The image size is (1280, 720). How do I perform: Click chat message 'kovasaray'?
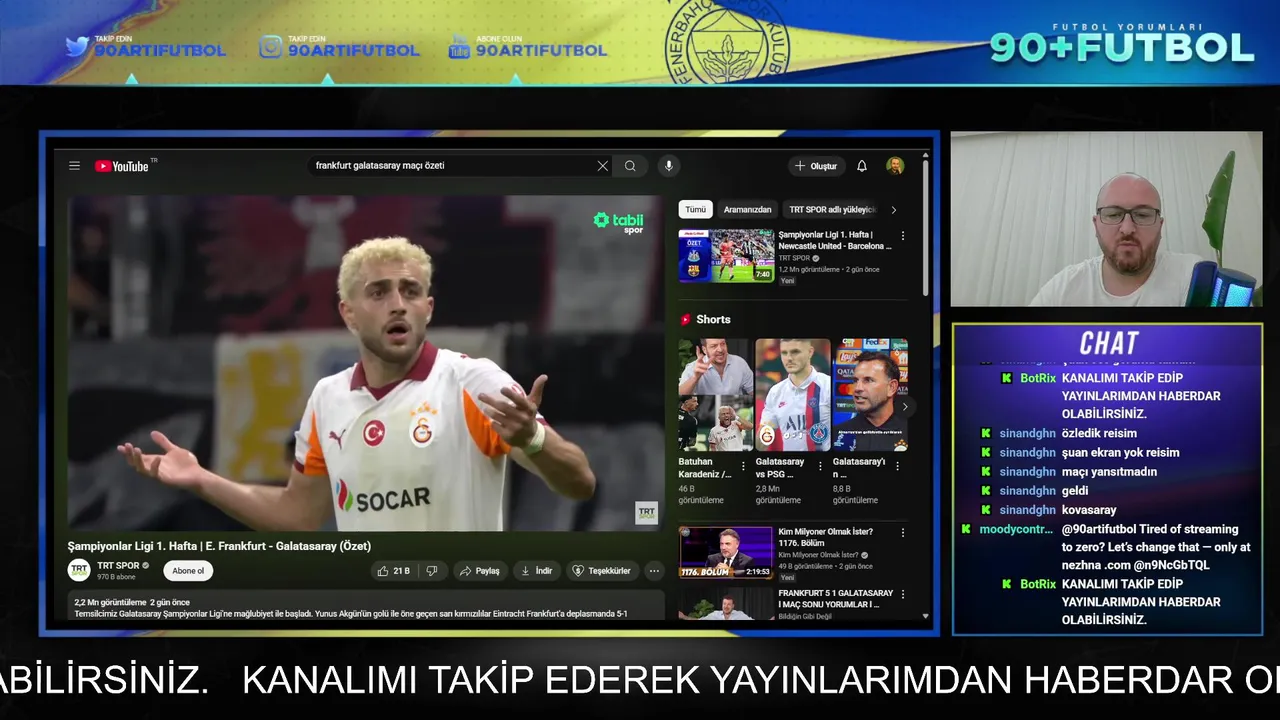pos(1089,510)
